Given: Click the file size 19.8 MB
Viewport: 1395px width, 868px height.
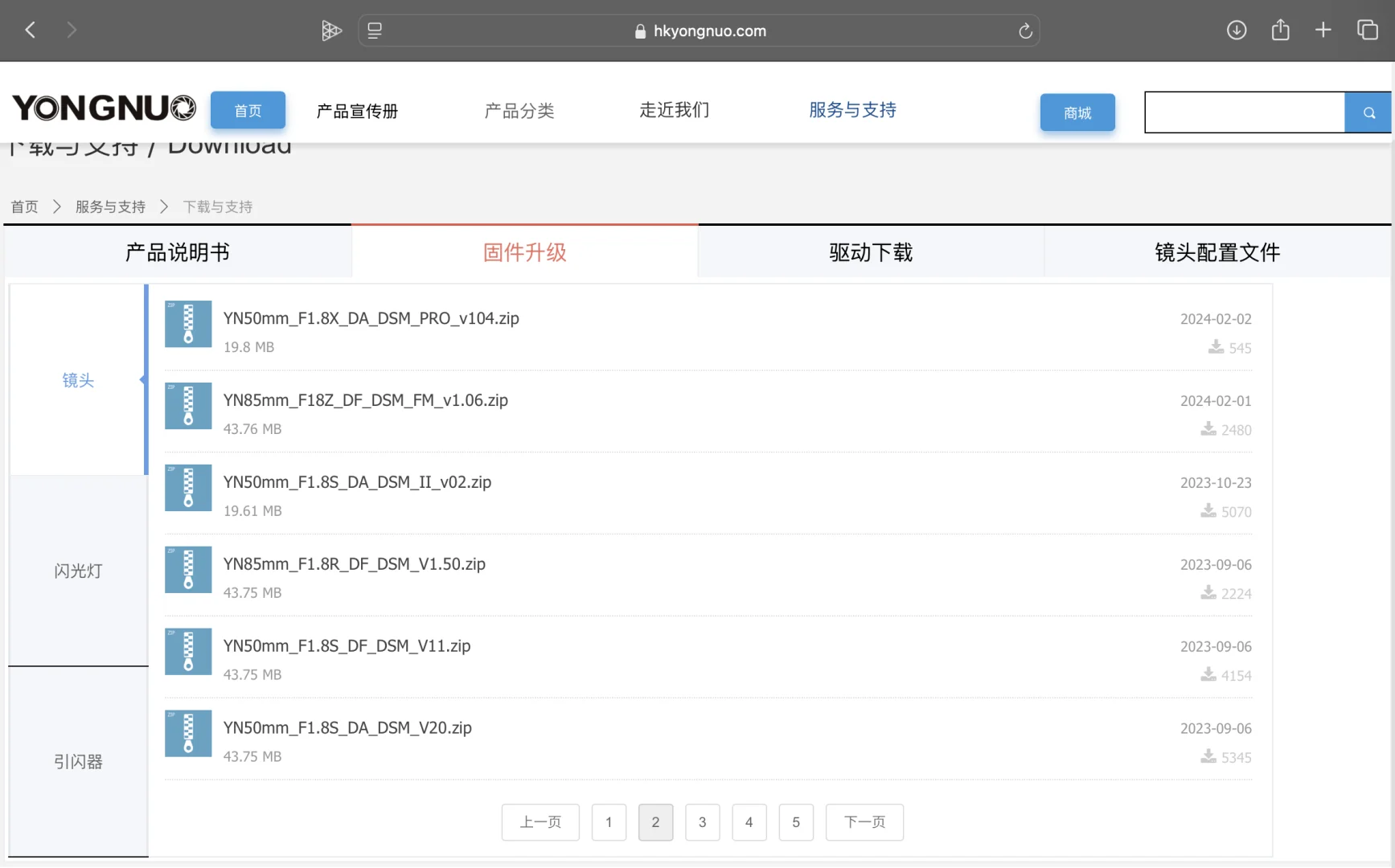Looking at the screenshot, I should [x=249, y=347].
